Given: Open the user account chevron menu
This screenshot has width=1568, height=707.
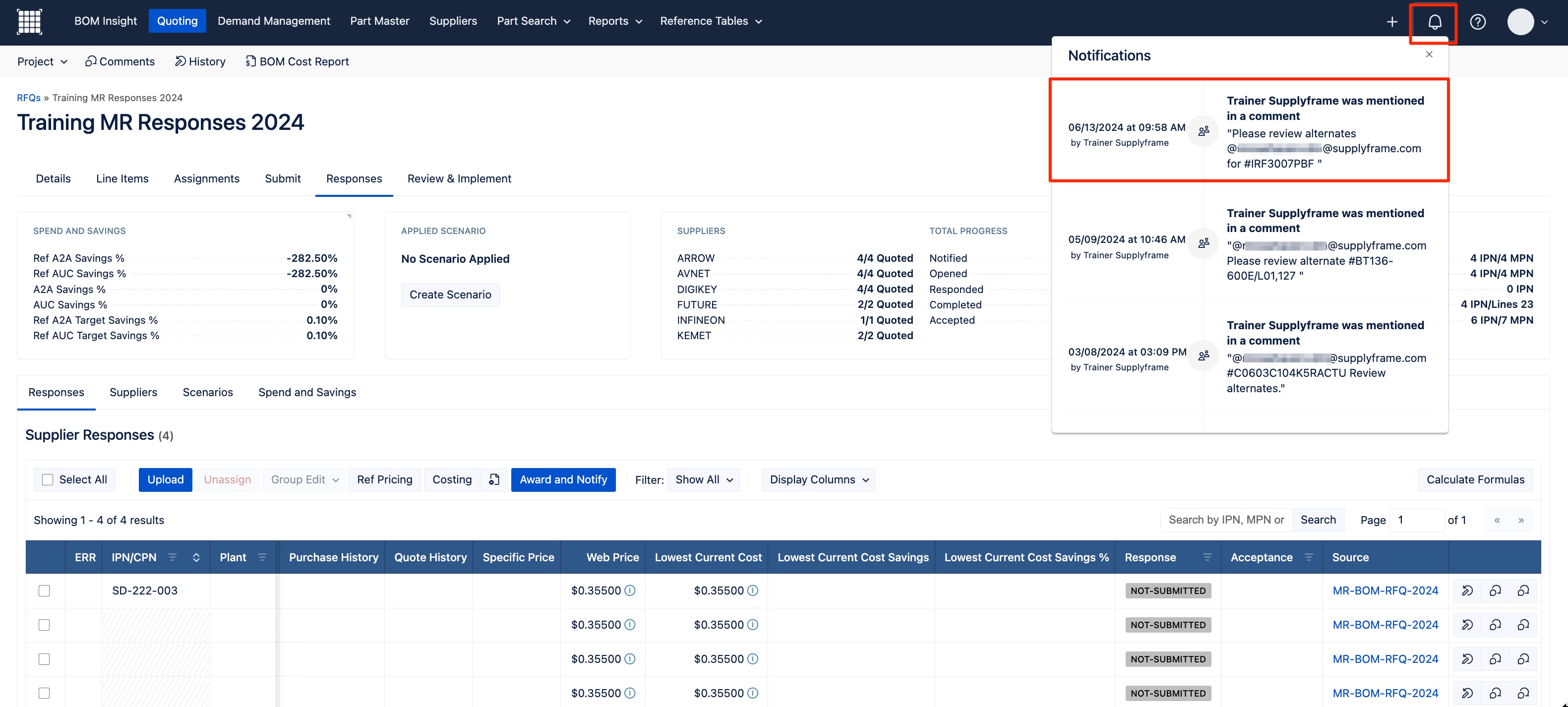Looking at the screenshot, I should pyautogui.click(x=1544, y=22).
